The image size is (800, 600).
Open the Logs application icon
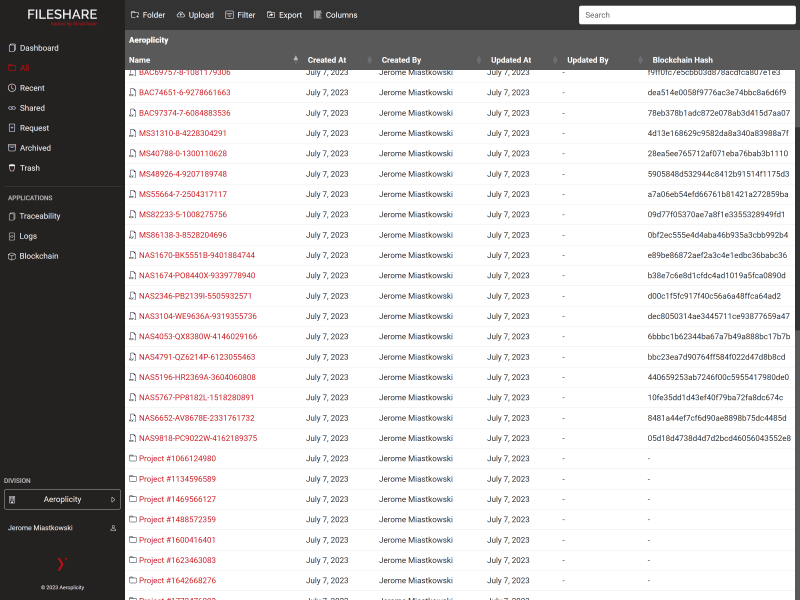(12, 236)
